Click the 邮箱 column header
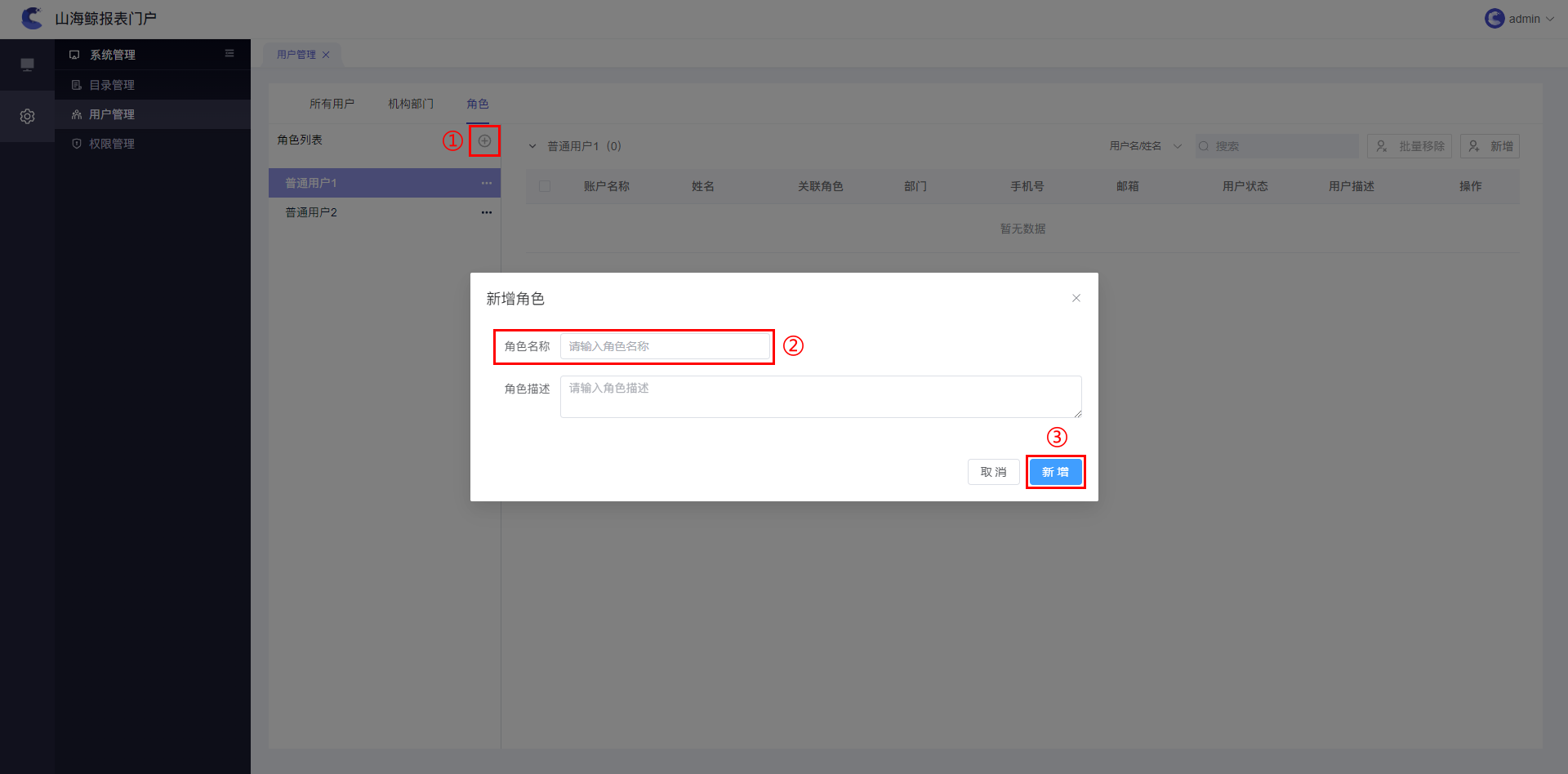Screen dimensions: 1568x774 [x=1128, y=186]
